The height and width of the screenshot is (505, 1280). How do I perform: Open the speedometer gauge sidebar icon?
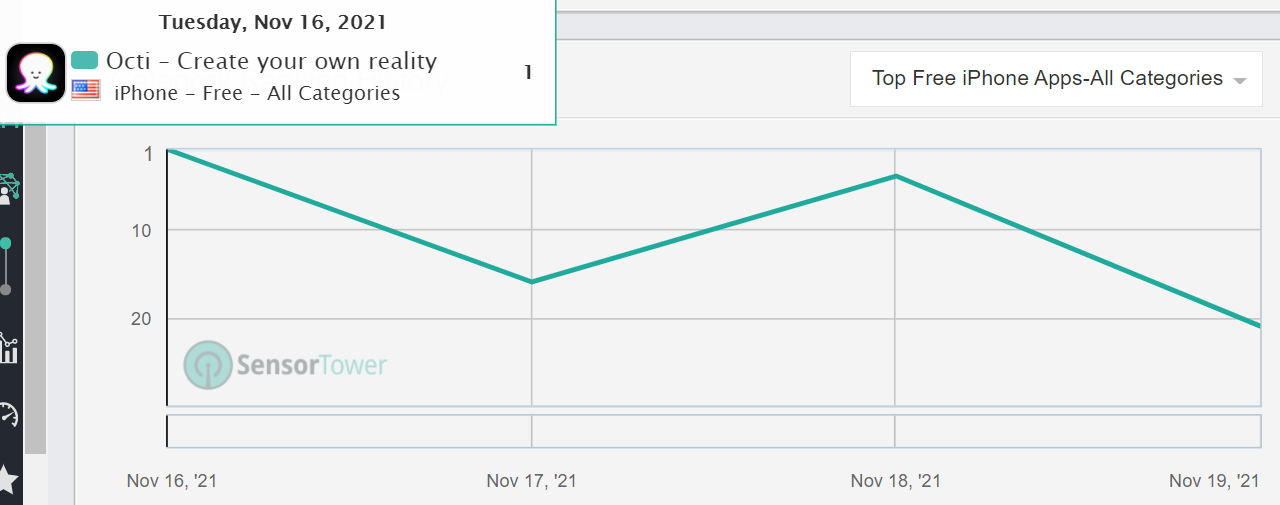9,414
